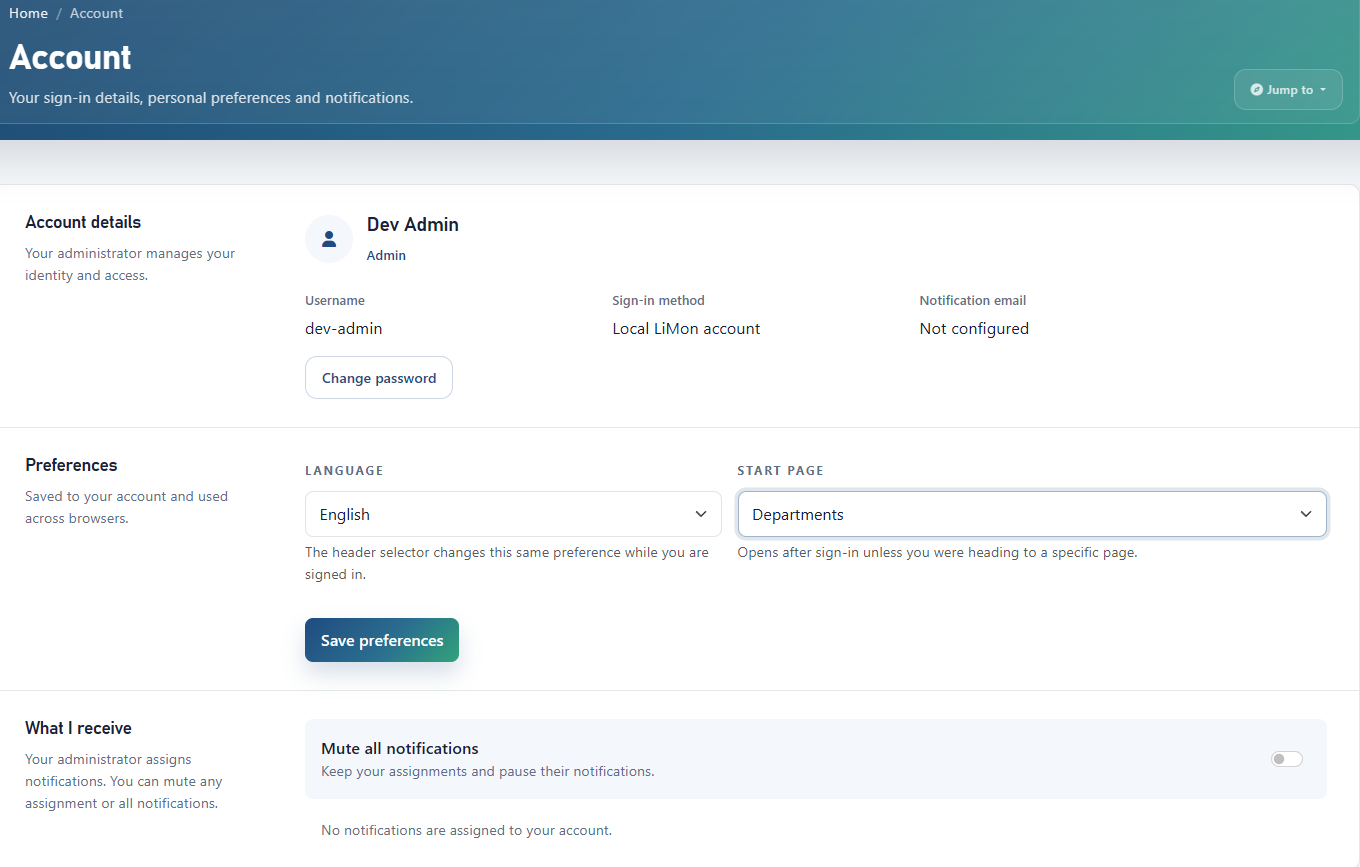Click the Username field label

(335, 300)
